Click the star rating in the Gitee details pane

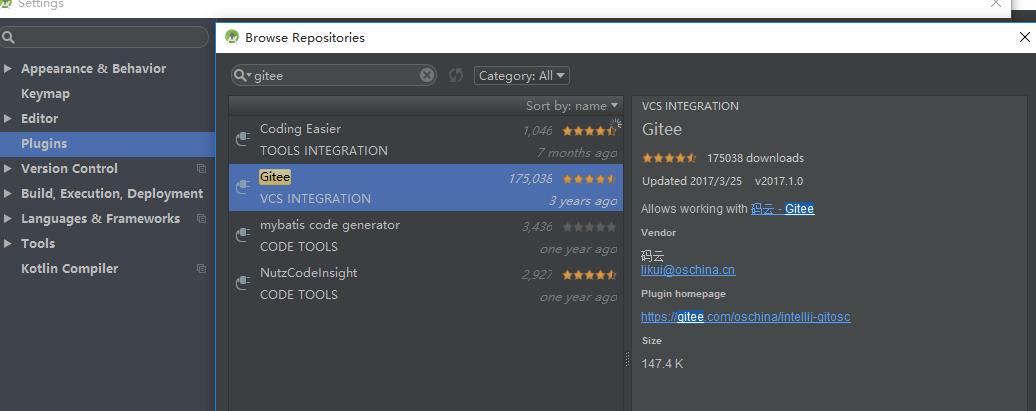(669, 158)
